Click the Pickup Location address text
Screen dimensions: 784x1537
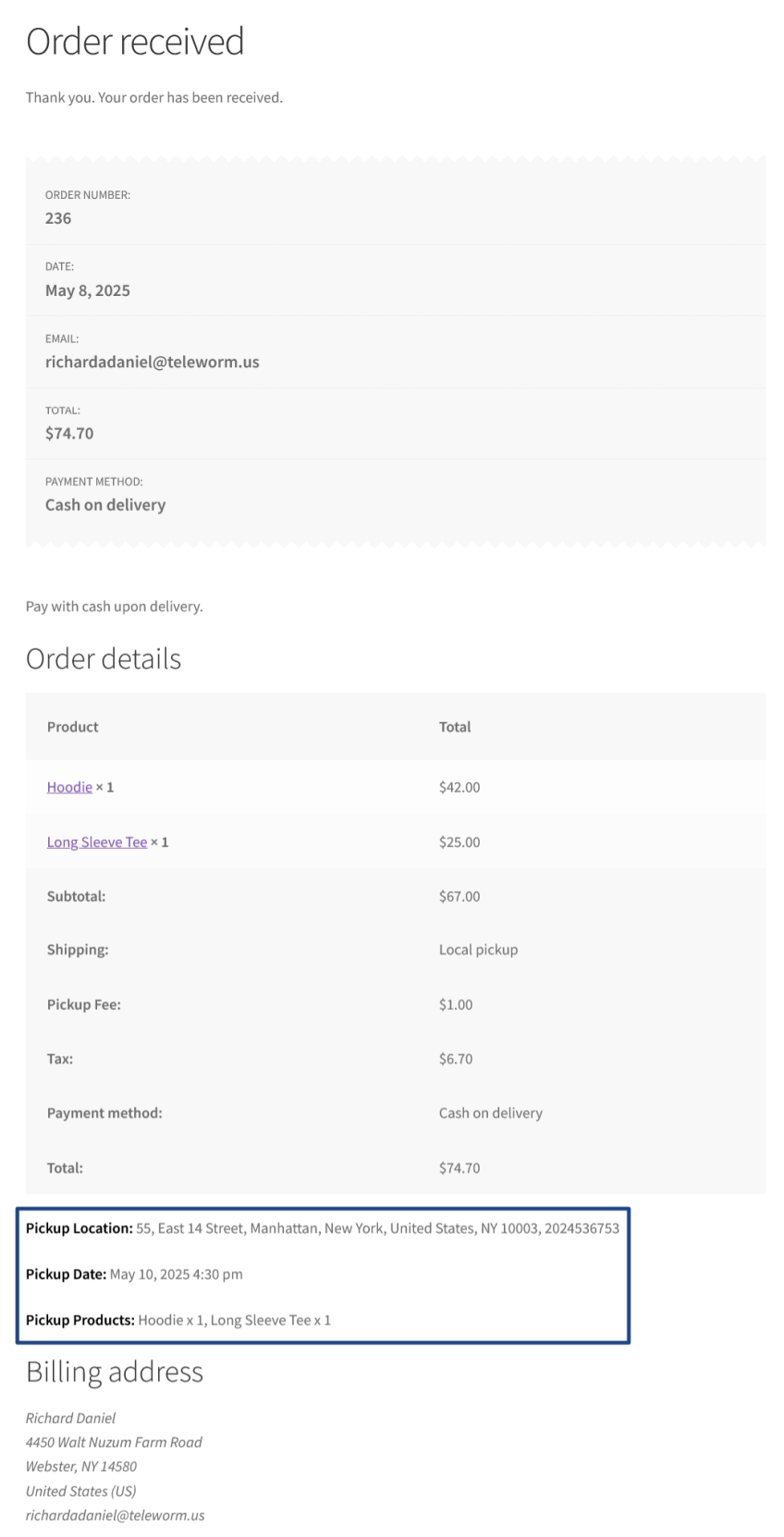(x=377, y=1228)
